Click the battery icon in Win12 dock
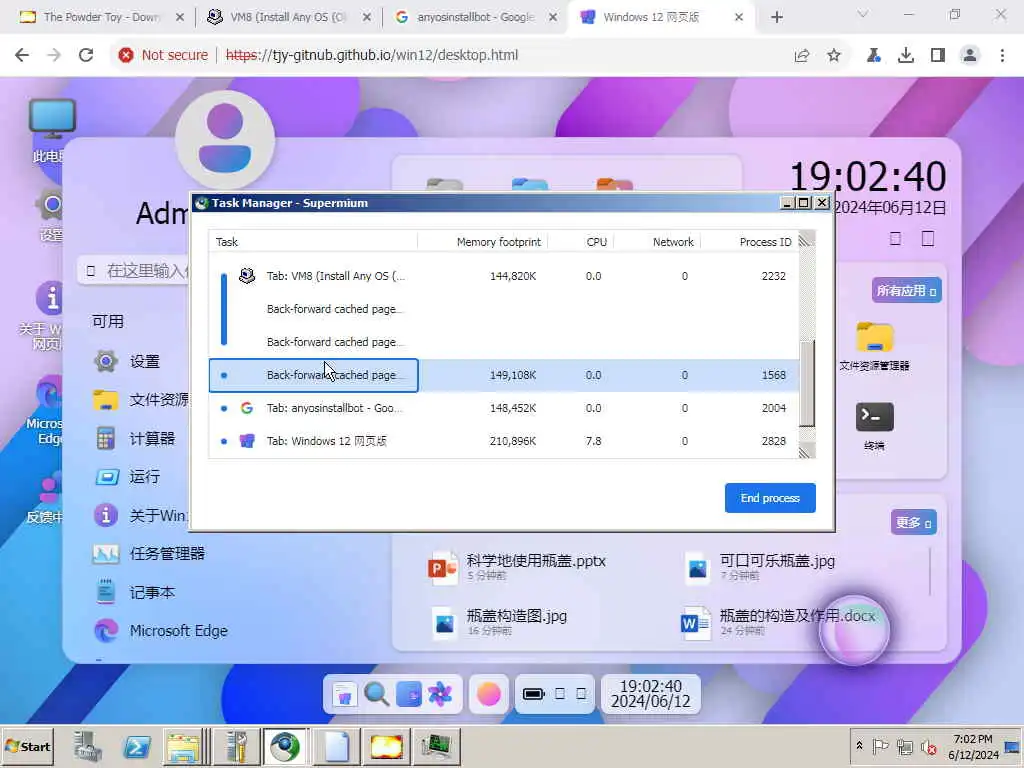Screen dimensions: 1024x768 534,694
